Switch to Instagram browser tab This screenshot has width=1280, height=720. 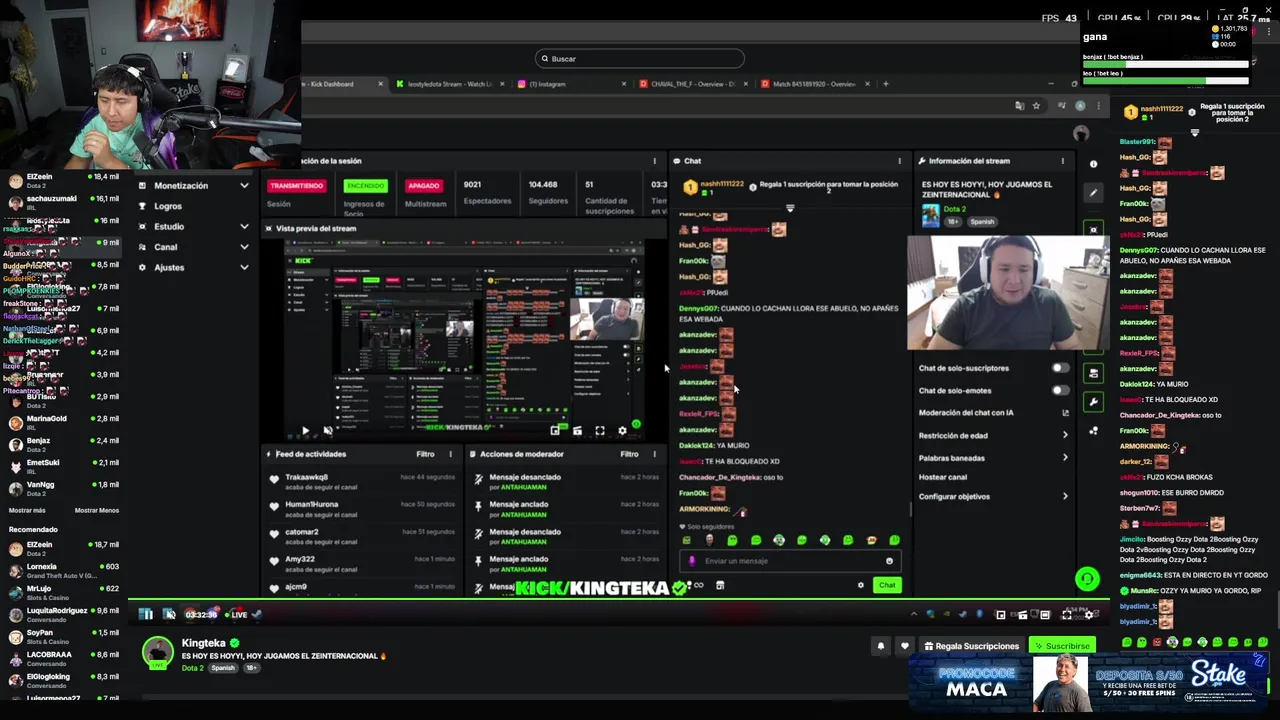pos(572,84)
